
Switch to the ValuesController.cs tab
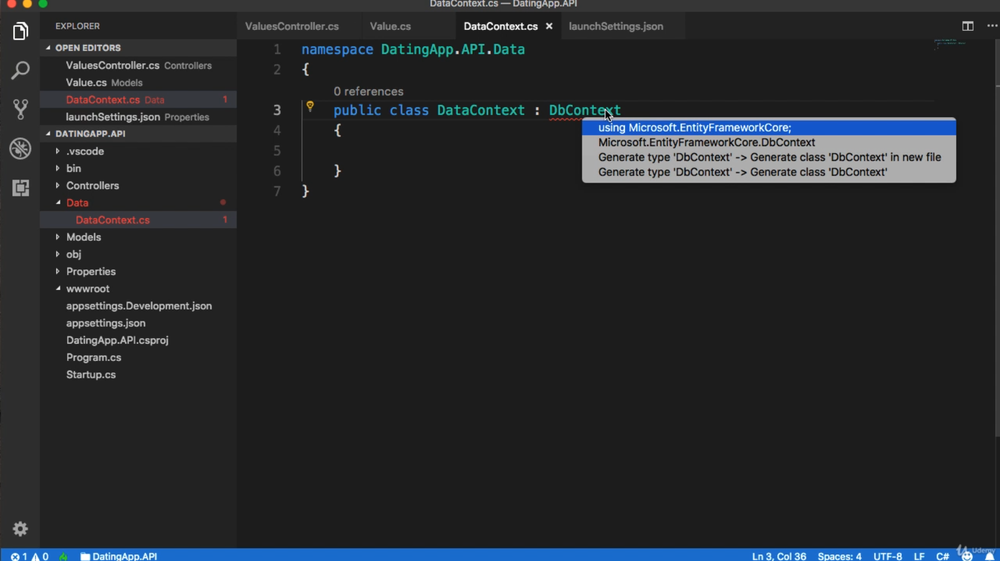[x=292, y=26]
